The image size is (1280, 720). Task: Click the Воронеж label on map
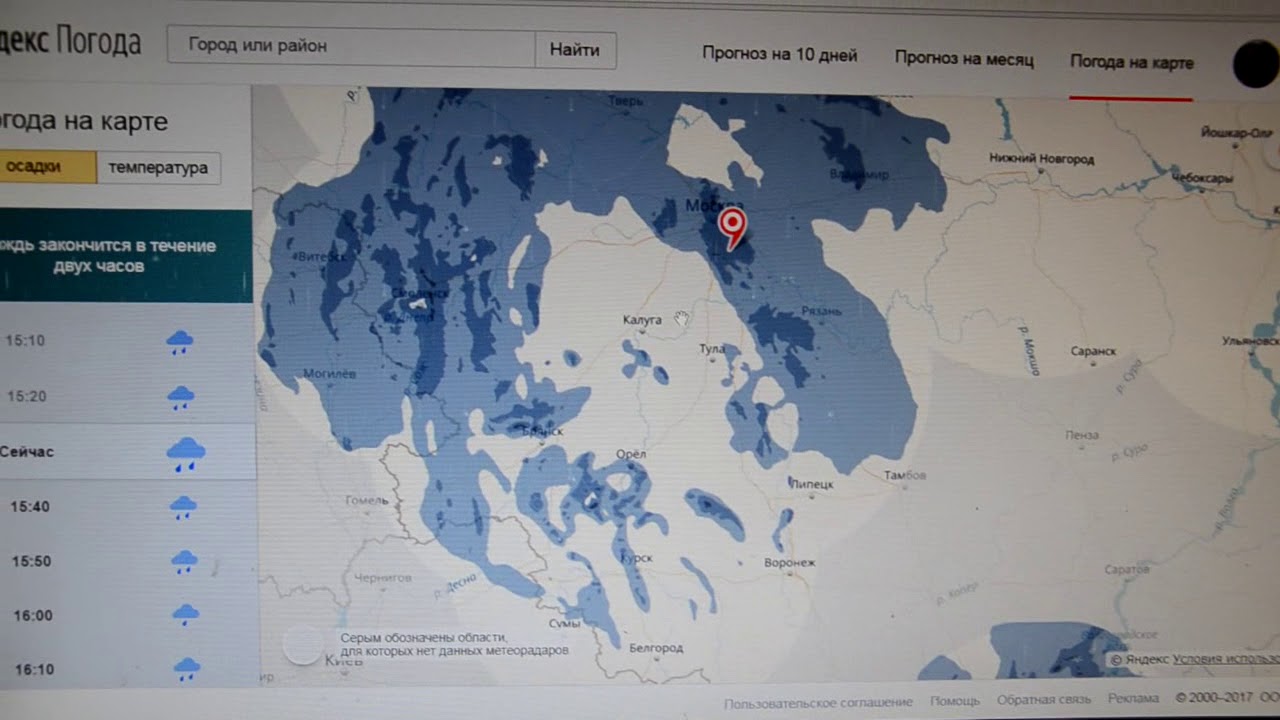coord(789,563)
